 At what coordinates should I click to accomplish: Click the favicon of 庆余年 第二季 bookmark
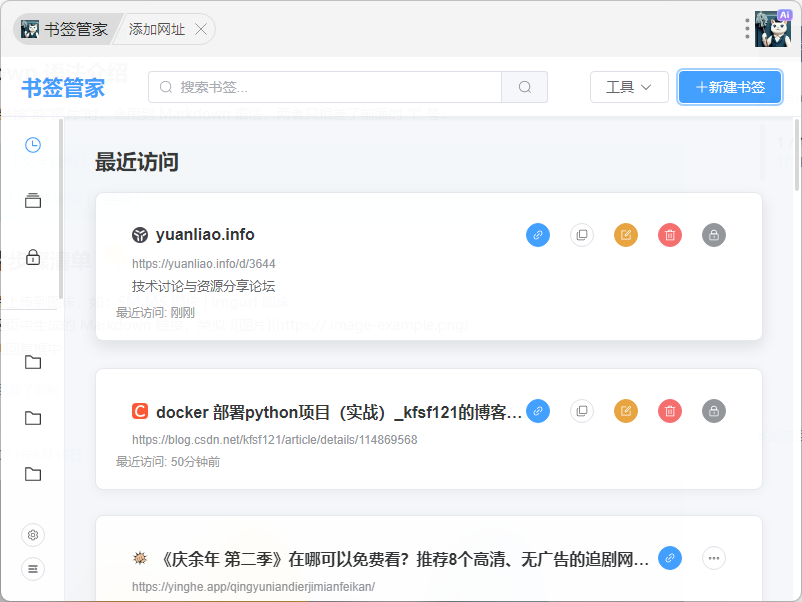pyautogui.click(x=140, y=558)
